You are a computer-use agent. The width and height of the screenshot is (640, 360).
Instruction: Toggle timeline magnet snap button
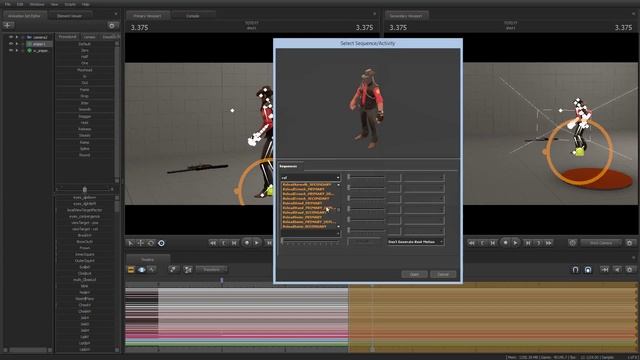[576, 269]
